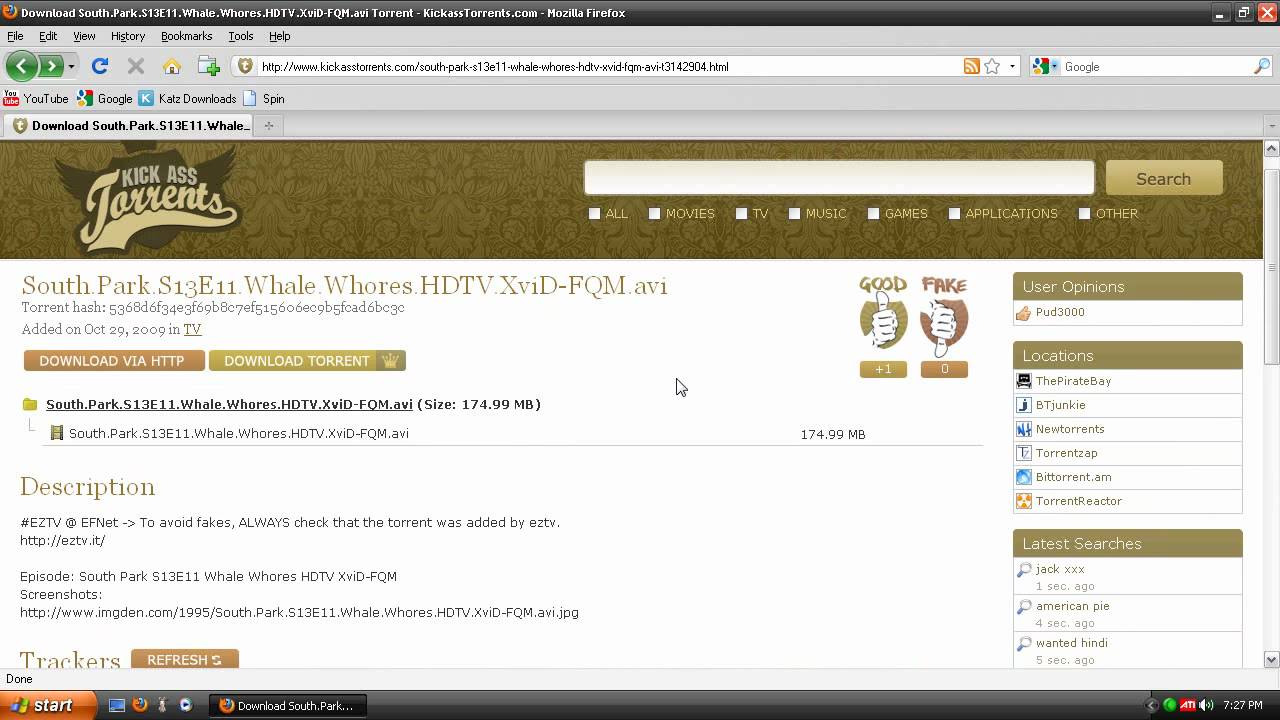Open ThePirateBay location link
This screenshot has width=1280, height=720.
[1073, 381]
